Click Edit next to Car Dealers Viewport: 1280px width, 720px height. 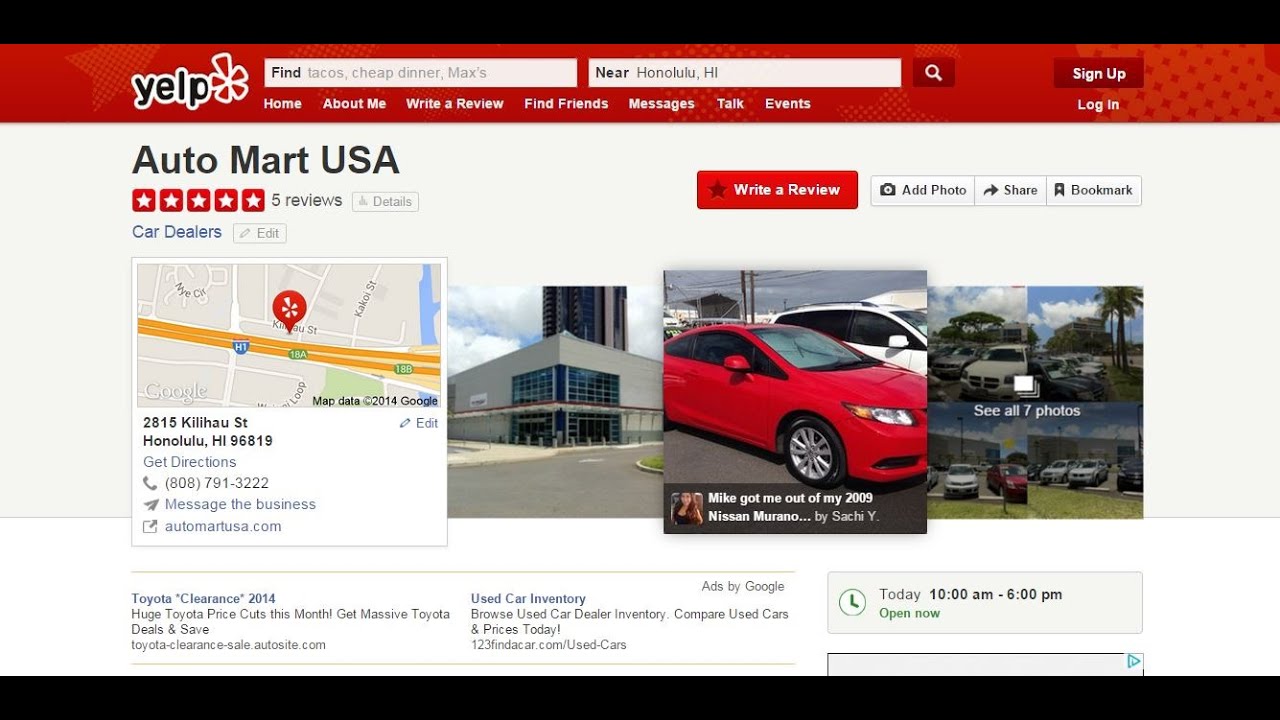(260, 233)
